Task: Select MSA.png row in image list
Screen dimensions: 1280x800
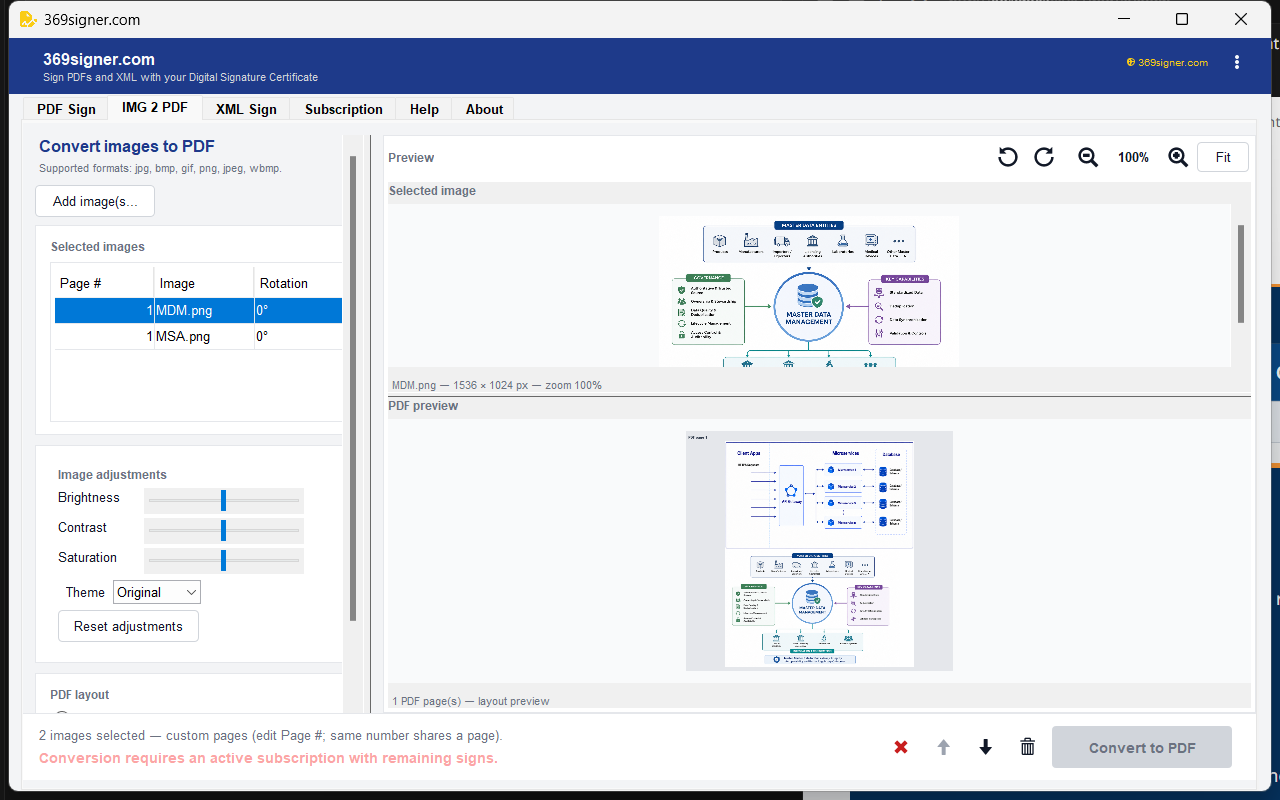Action: point(198,336)
